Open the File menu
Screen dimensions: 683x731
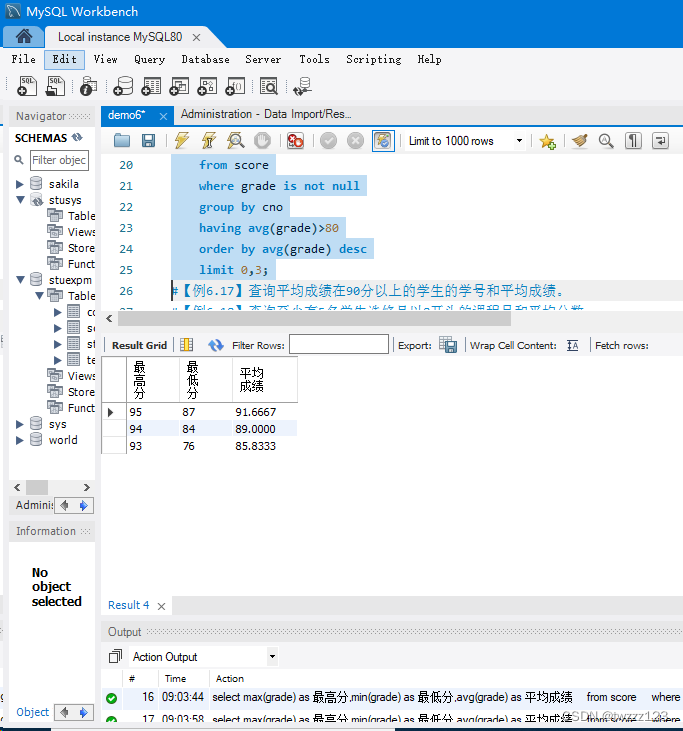coord(23,59)
